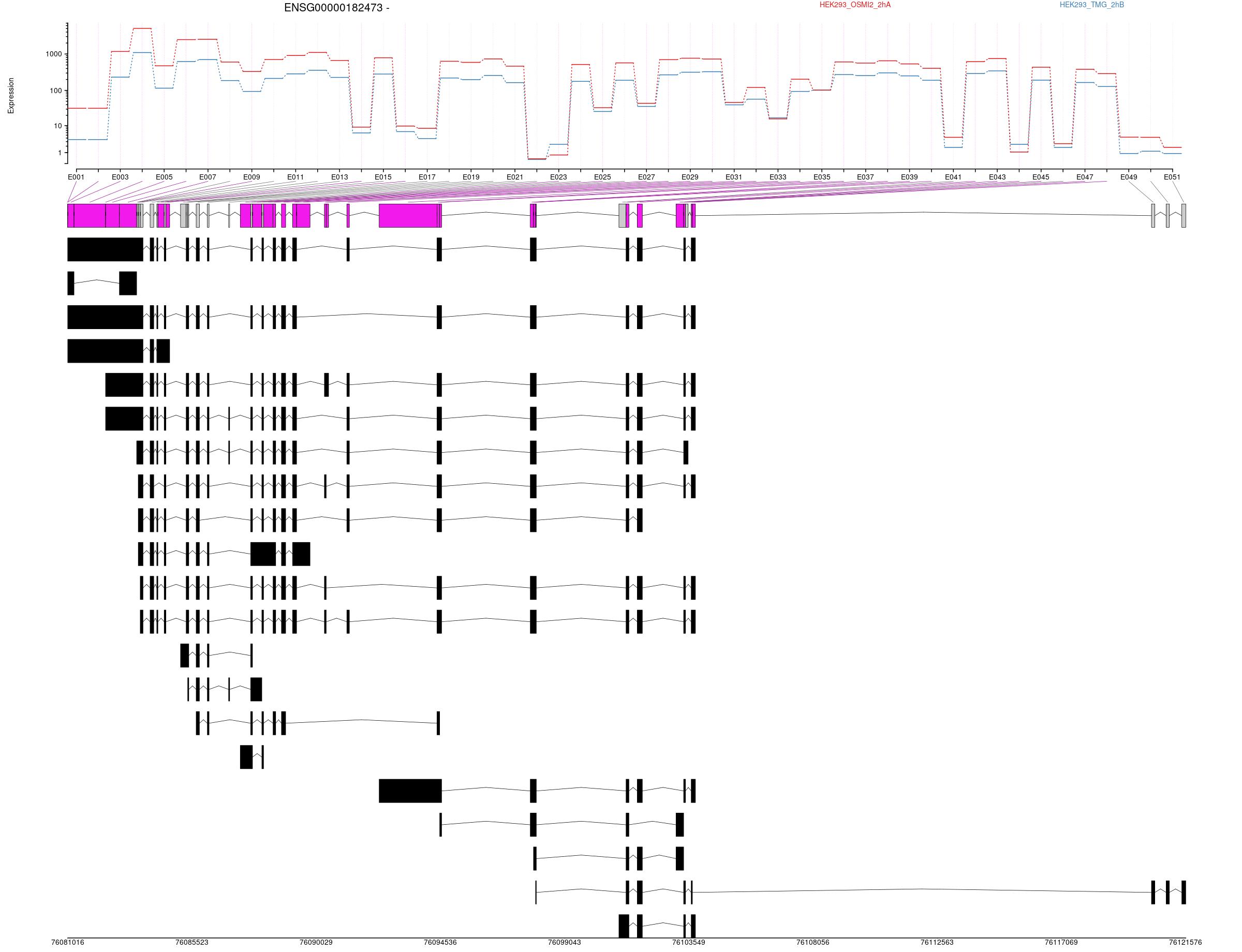Image resolution: width=1242 pixels, height=952 pixels.
Task: Click genomic coordinate 76112563
Action: 937,942
